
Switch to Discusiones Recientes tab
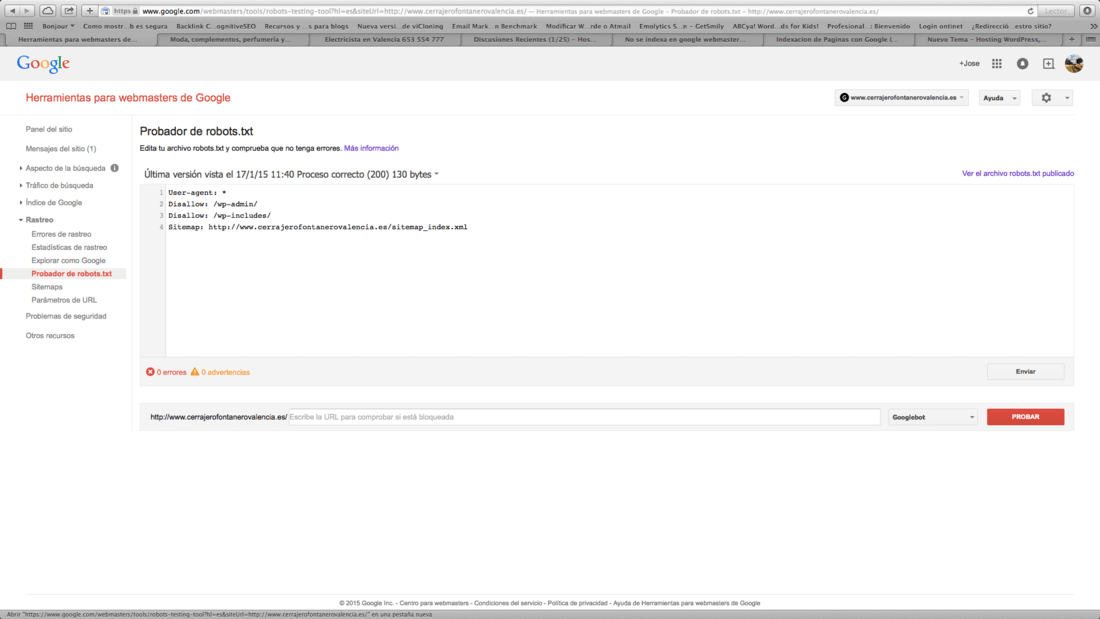(535, 39)
